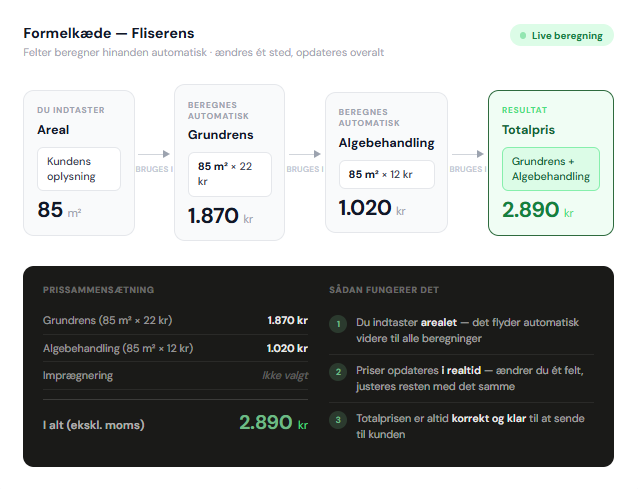Click the arrow between Areal and Grundrens
Screen dimensions: 638x489
(154, 155)
